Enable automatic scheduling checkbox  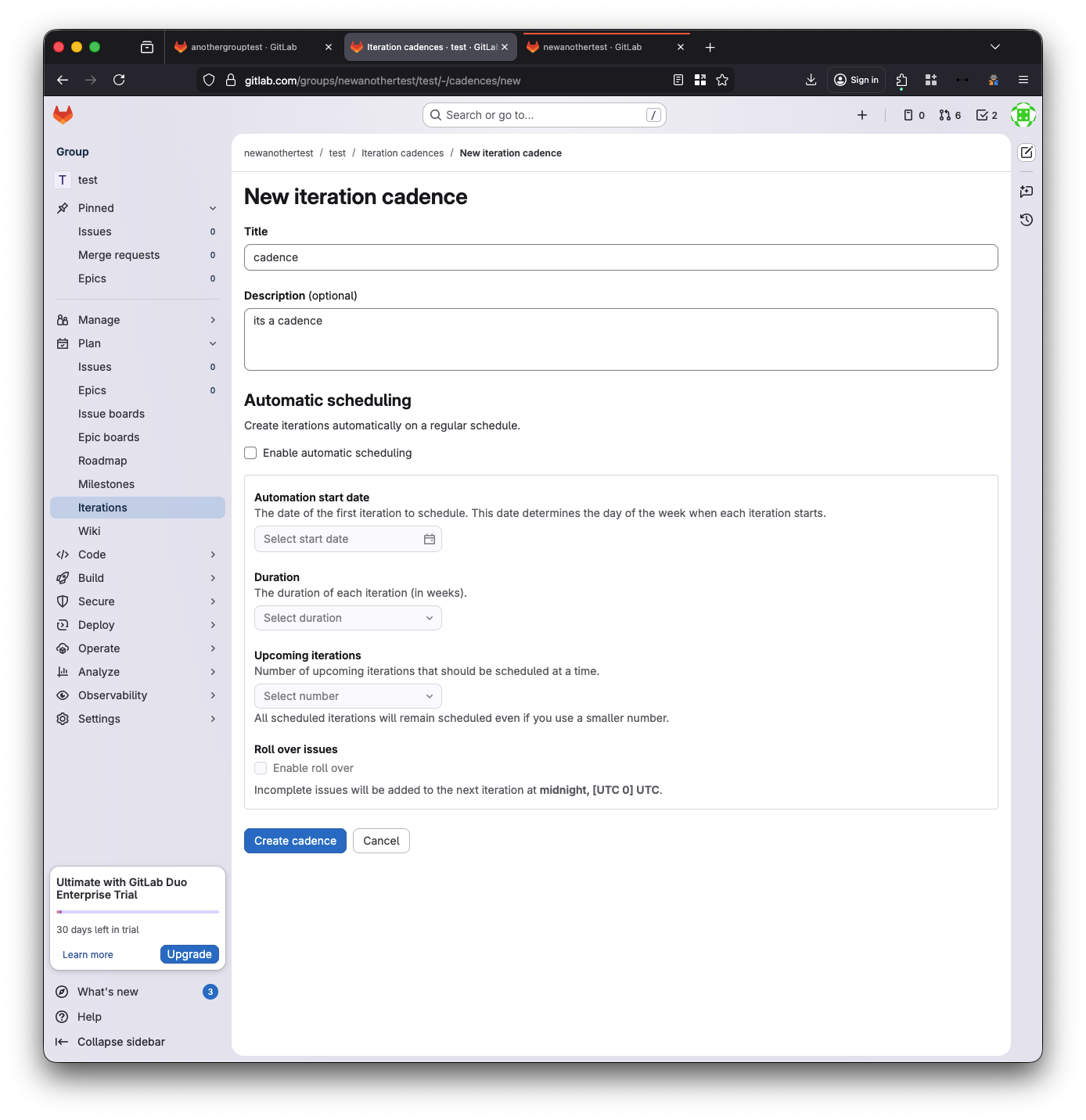(250, 453)
